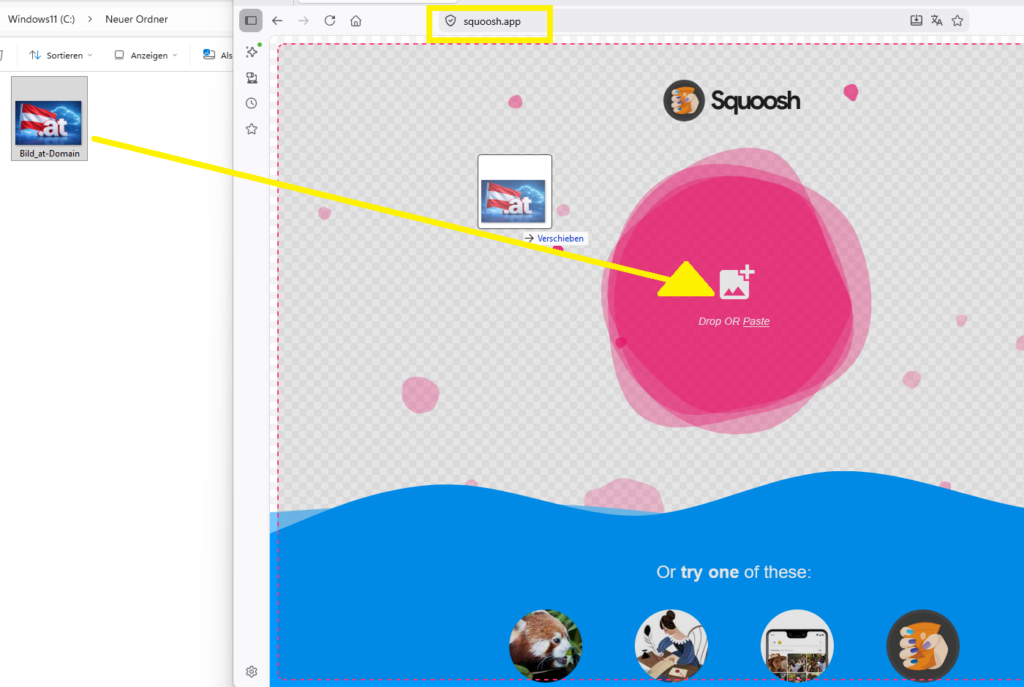1024x687 pixels.
Task: Open the bookmarks star in sidebar
Action: [251, 129]
